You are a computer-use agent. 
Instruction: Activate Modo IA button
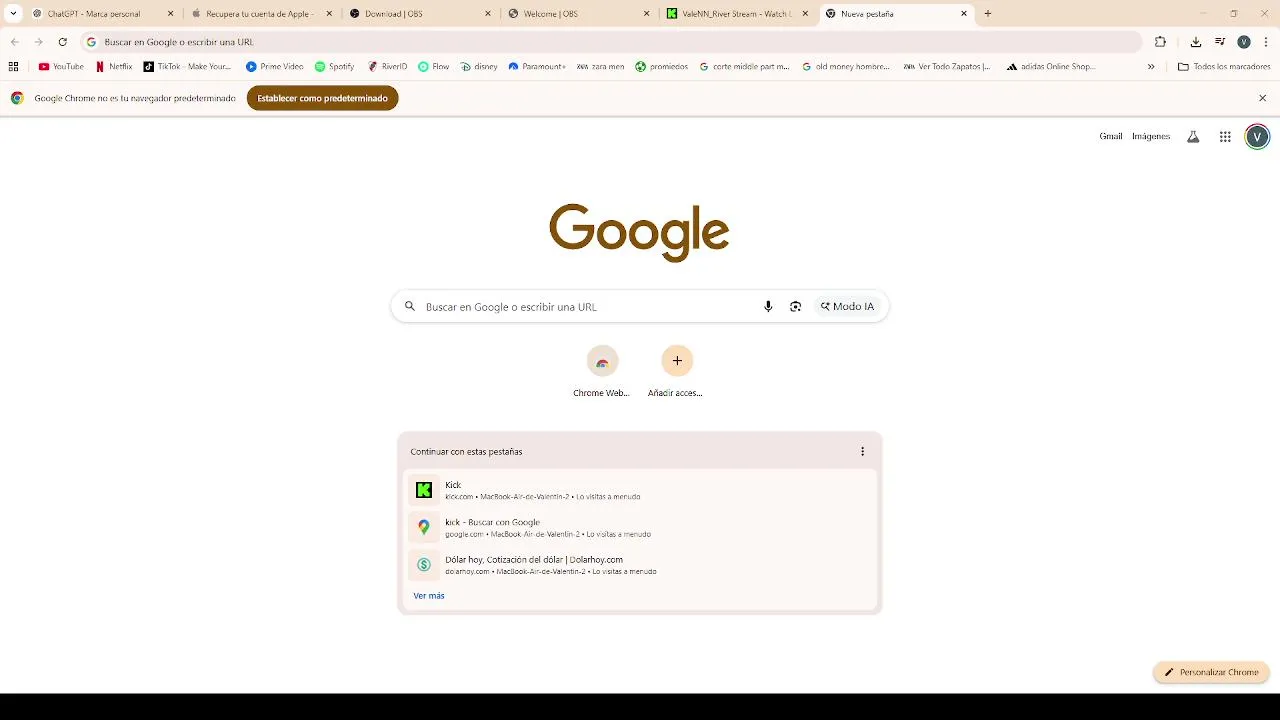pos(848,307)
